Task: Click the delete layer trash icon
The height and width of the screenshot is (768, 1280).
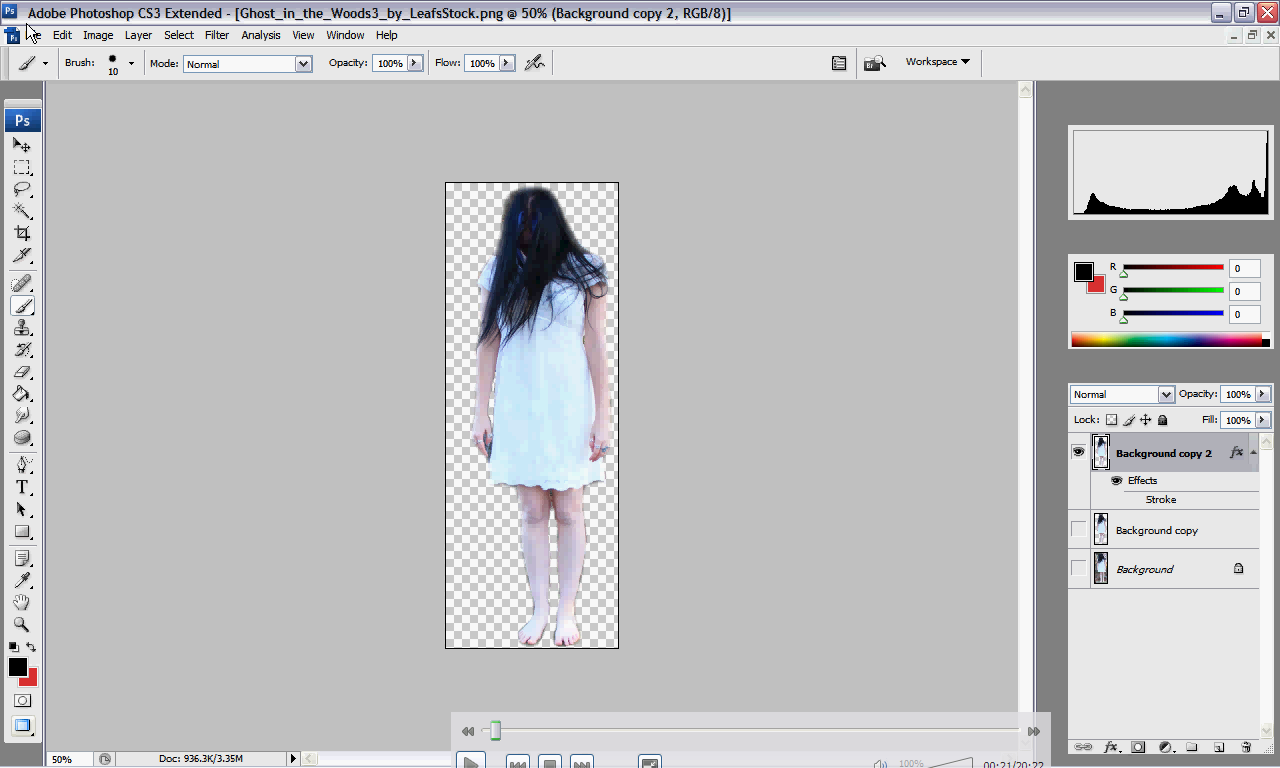Action: coord(1246,747)
